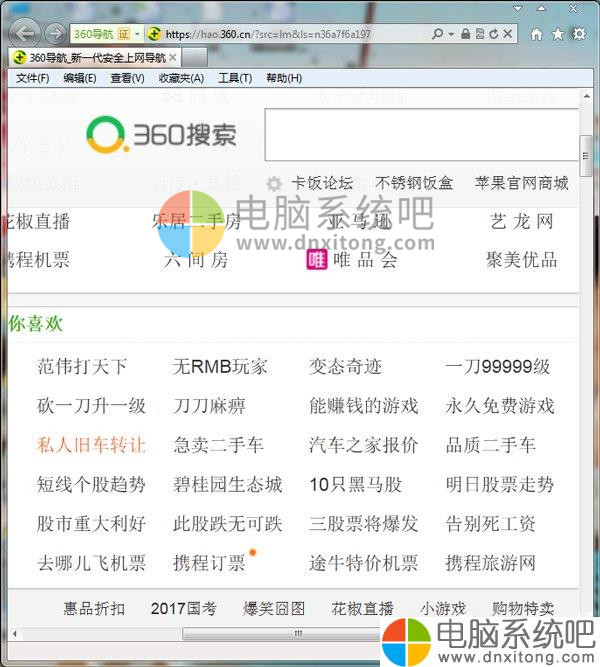This screenshot has width=600, height=667.
Task: Open the 汽车之家报价 link
Action: [363, 445]
